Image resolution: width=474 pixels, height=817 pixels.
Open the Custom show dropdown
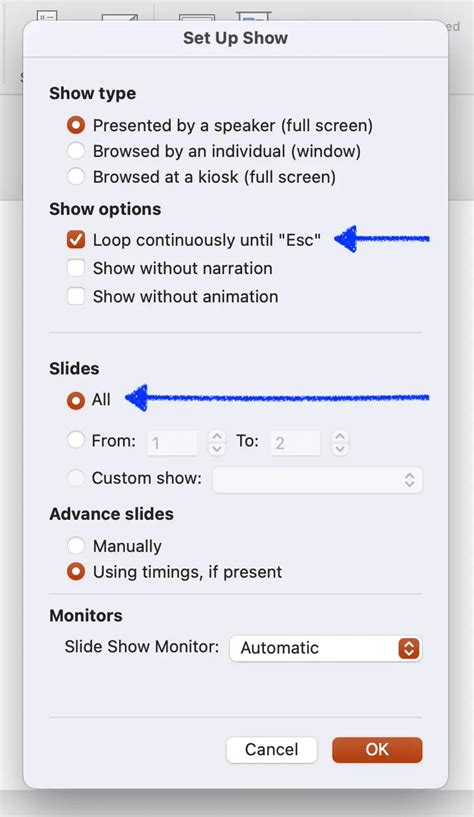pyautogui.click(x=318, y=479)
